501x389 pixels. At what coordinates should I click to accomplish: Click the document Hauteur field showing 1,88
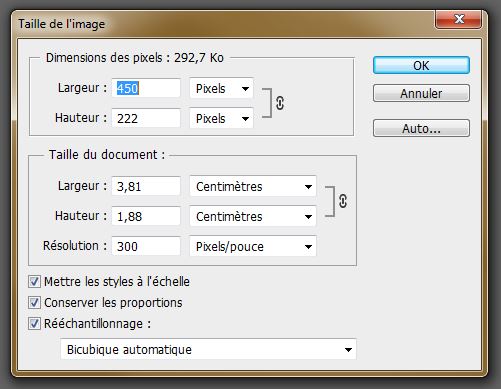pos(146,216)
